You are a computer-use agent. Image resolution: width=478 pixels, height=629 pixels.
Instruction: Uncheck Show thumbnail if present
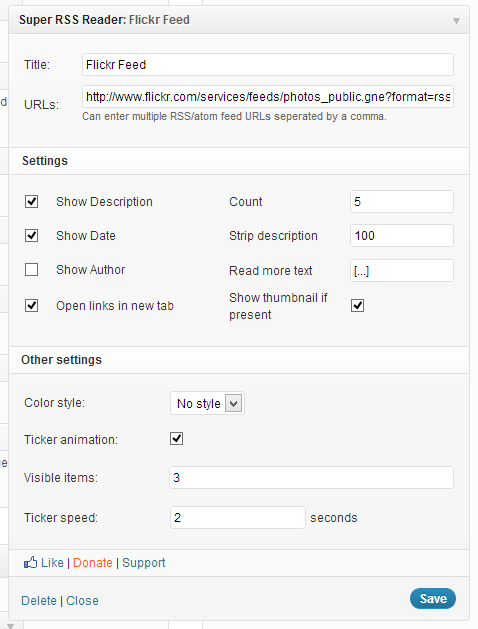[x=357, y=306]
